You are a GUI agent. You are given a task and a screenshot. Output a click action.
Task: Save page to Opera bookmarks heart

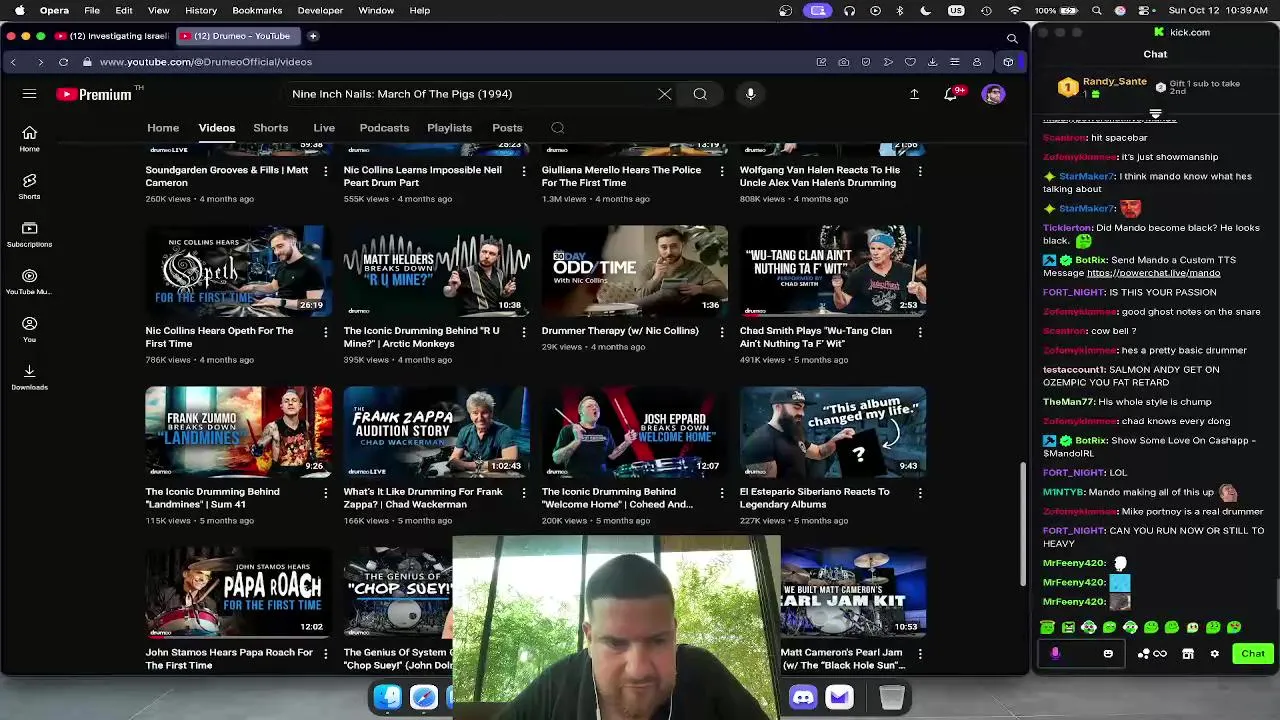[910, 62]
